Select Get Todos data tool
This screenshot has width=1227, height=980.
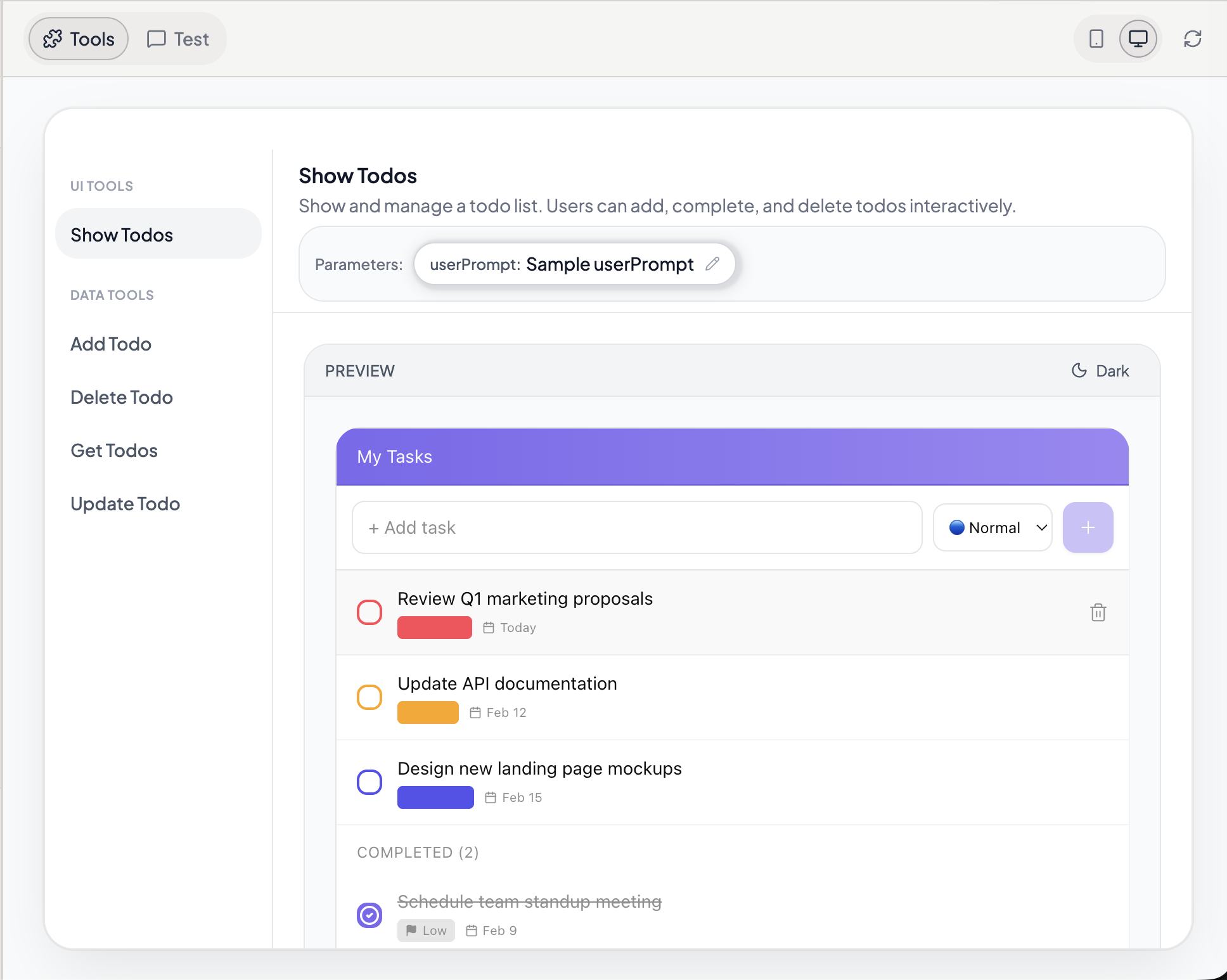click(114, 451)
